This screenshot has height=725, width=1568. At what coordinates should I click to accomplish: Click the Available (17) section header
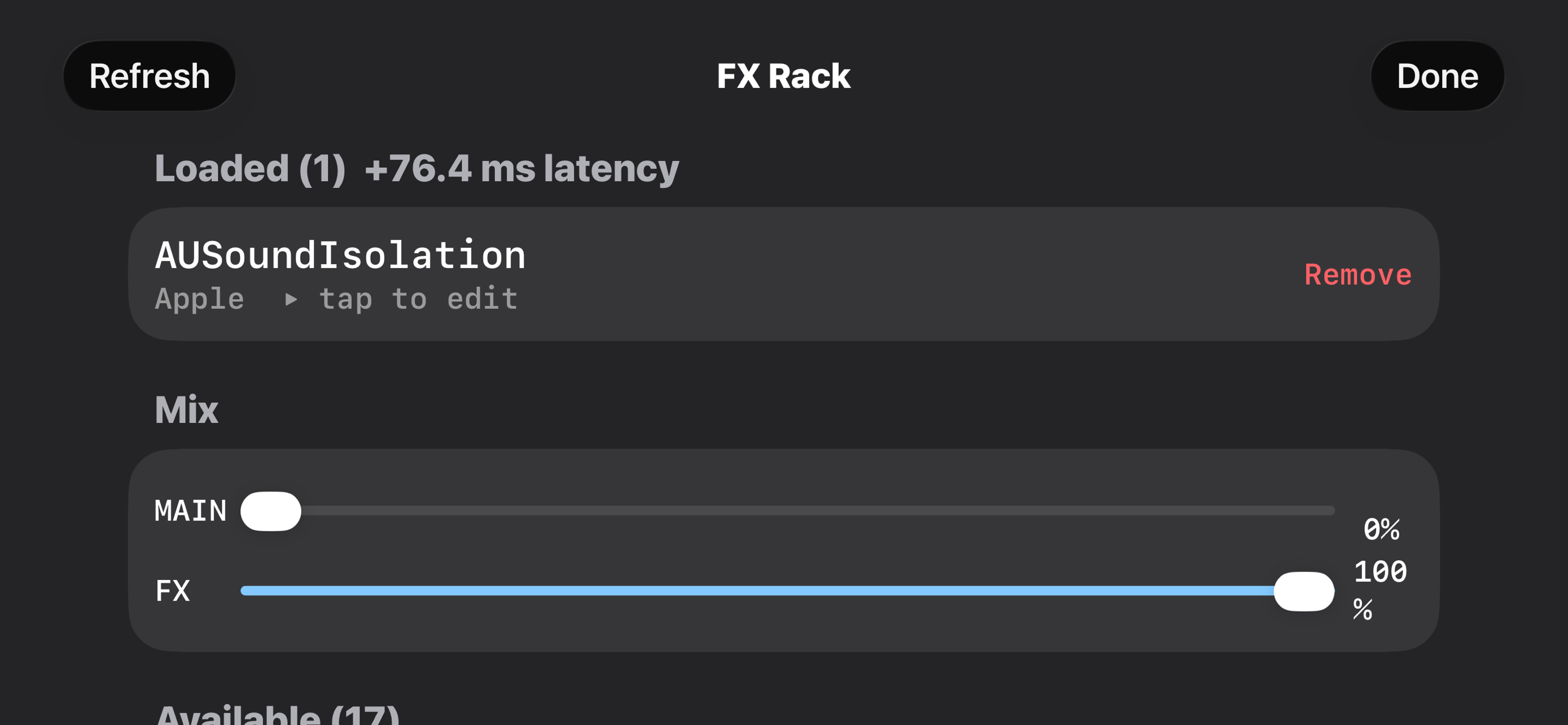[x=278, y=715]
